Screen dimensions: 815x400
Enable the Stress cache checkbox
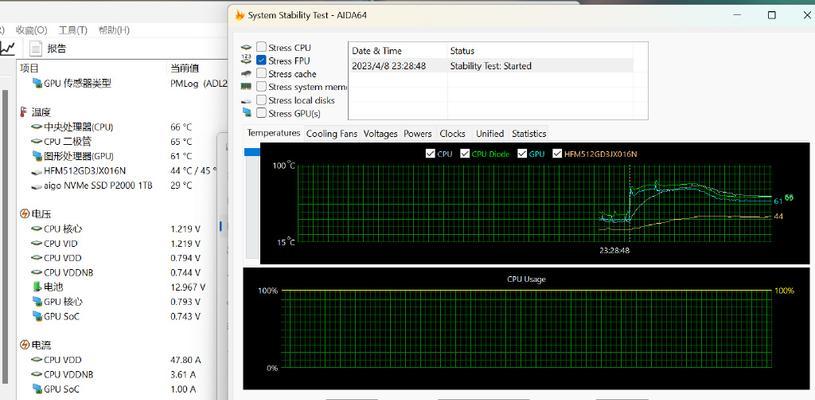261,73
